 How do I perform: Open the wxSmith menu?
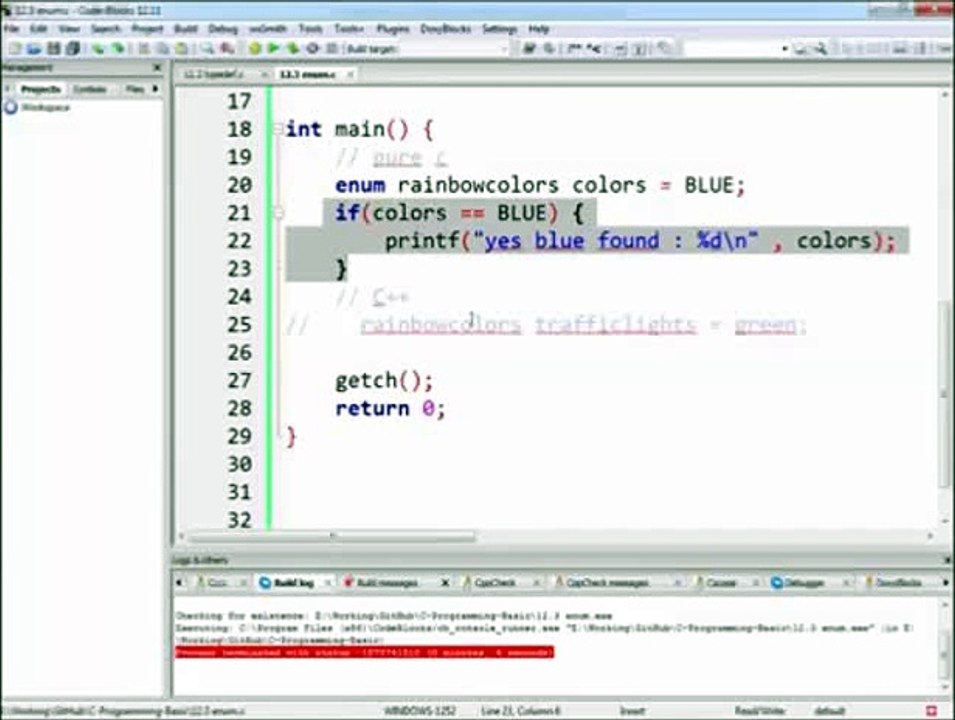pos(267,29)
